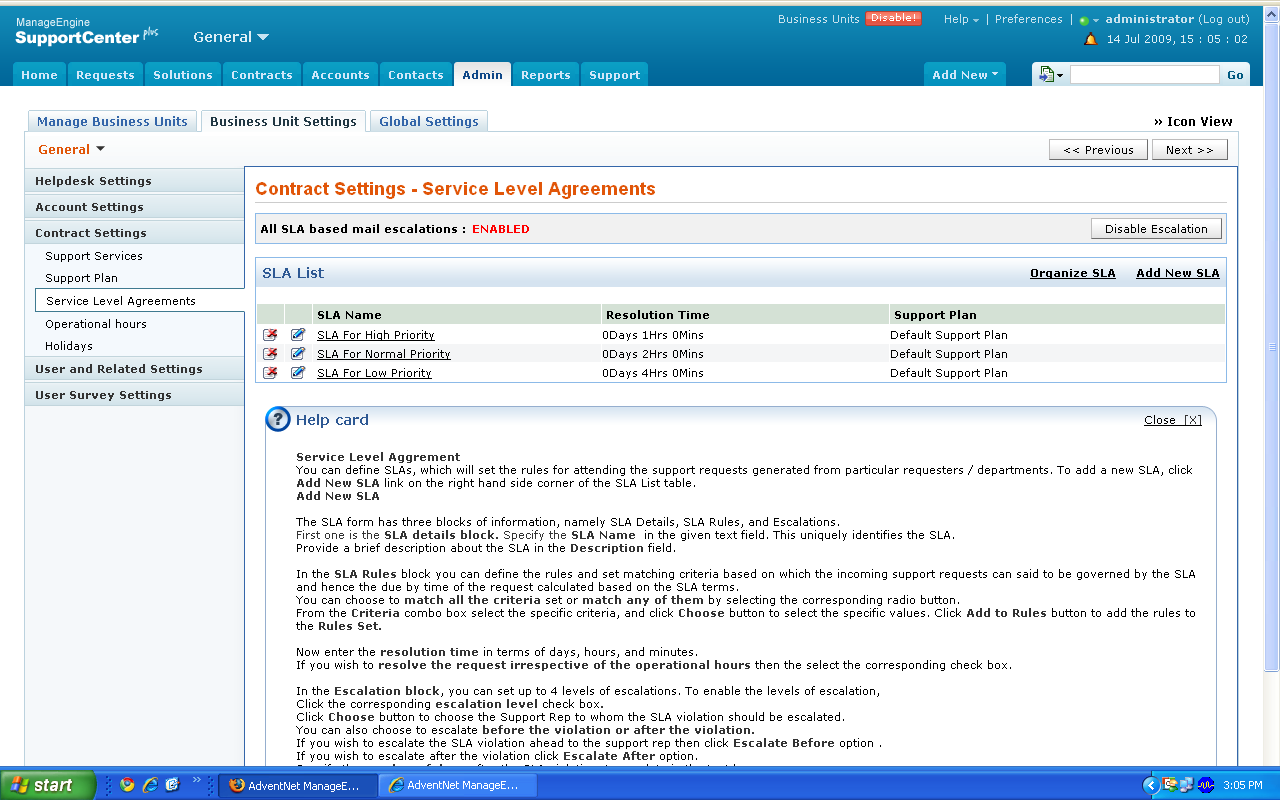Click the third Quick Launch icon next to Internet Explorer
Screen dimensions: 1280x800
[172, 785]
